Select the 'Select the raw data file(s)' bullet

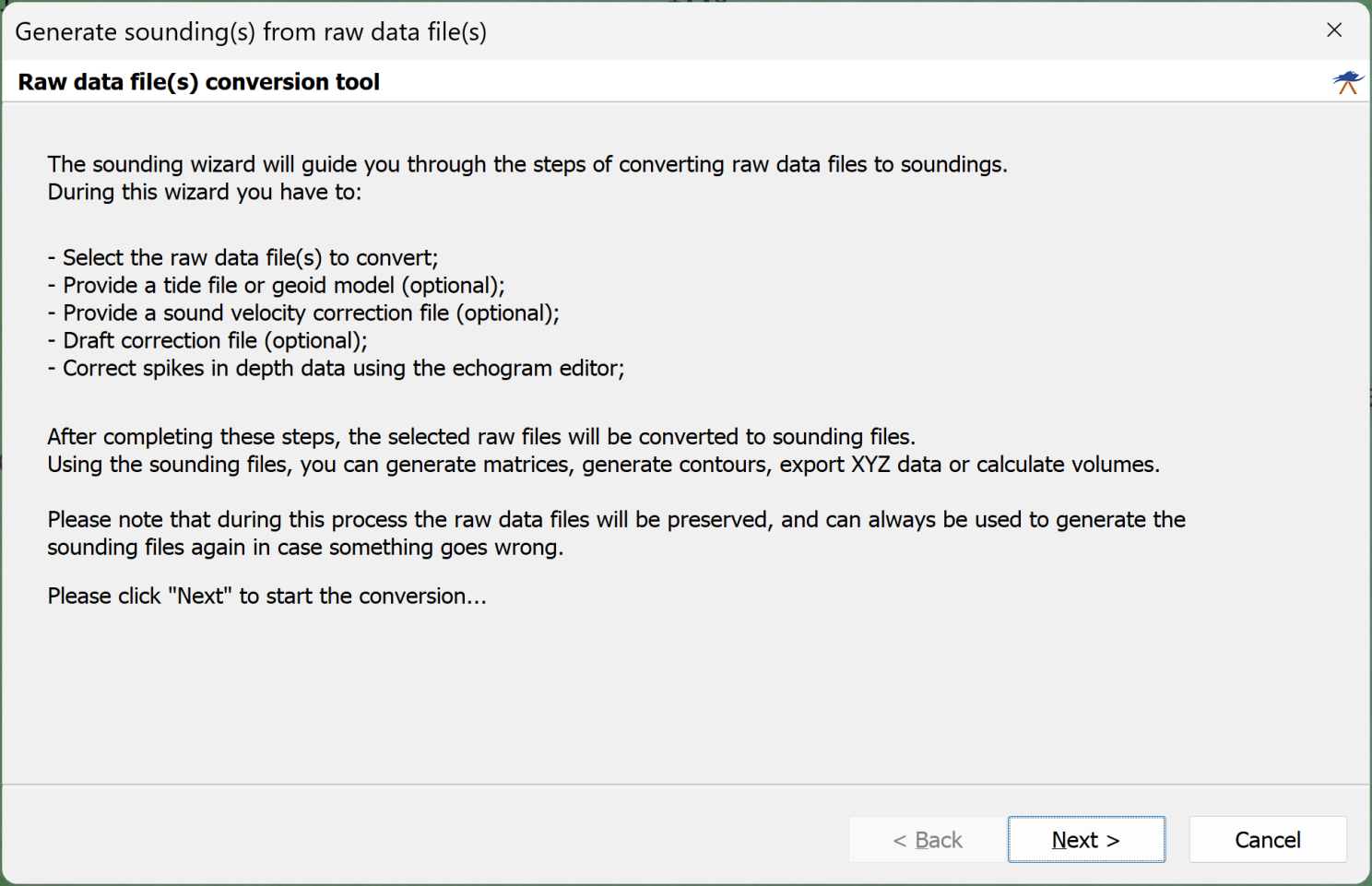click(243, 257)
